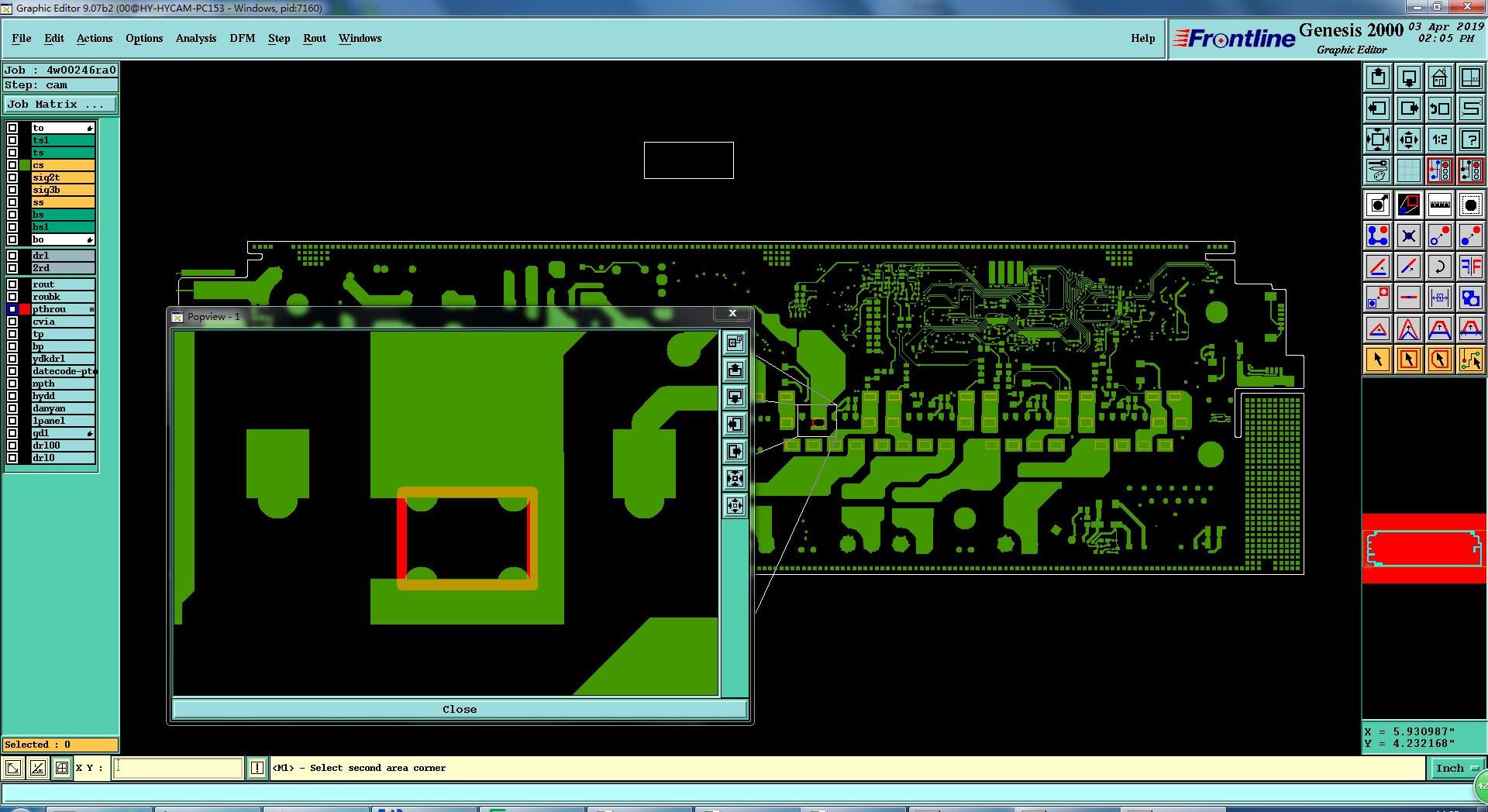Open the File menu

point(22,38)
